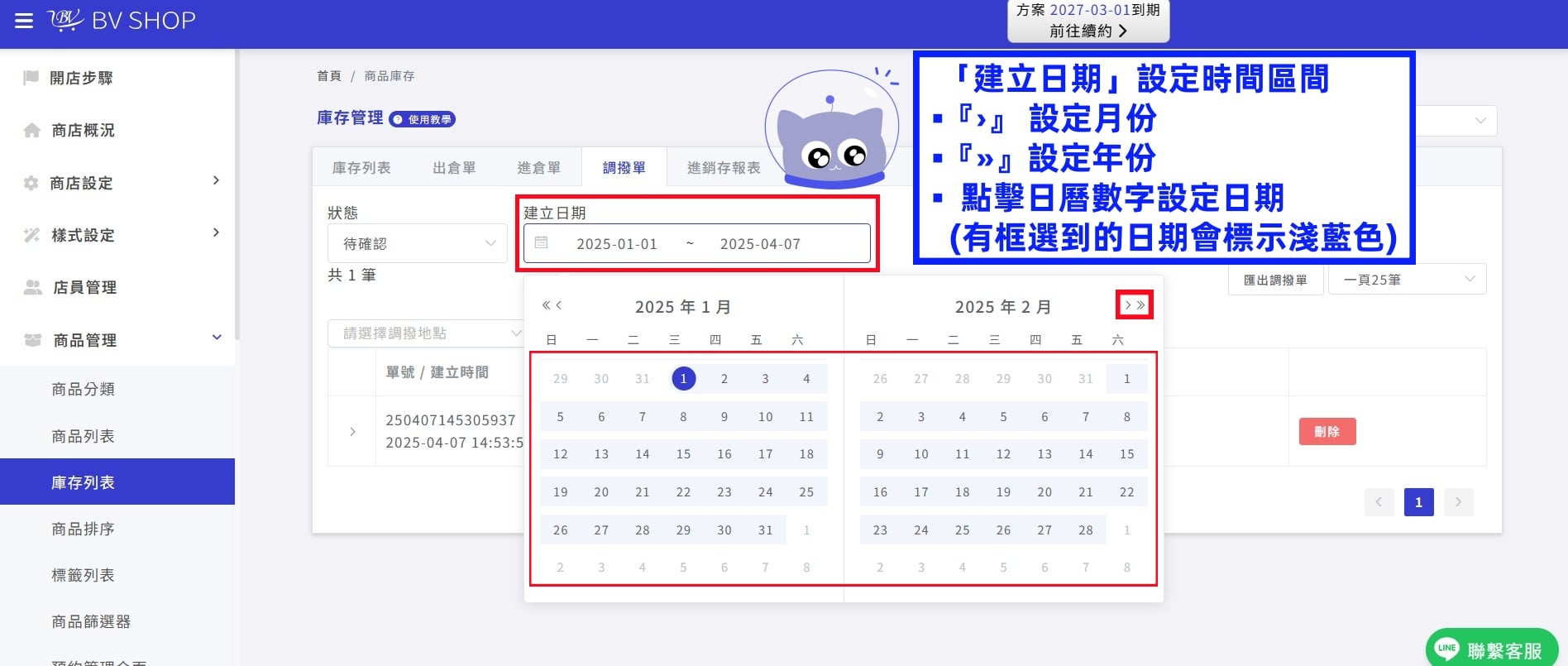Click the red 刪除 button

point(1327,432)
